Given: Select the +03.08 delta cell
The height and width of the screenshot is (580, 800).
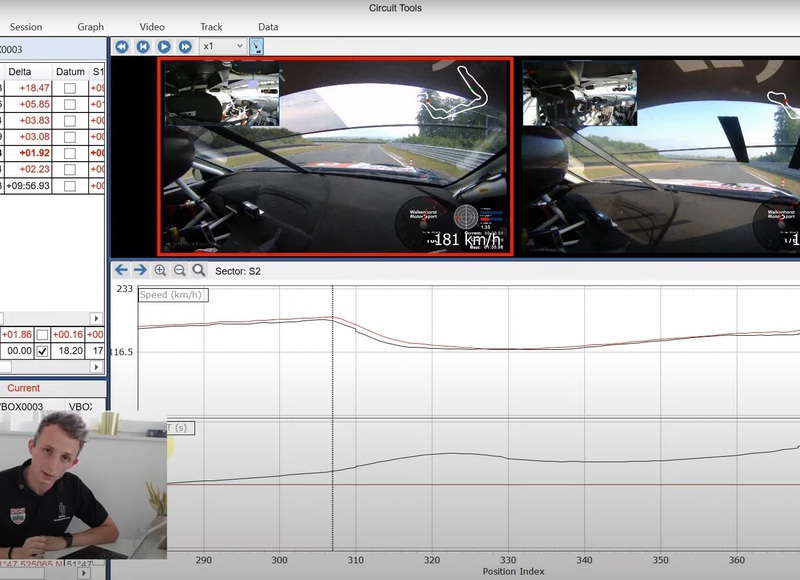Looking at the screenshot, I should pos(28,137).
